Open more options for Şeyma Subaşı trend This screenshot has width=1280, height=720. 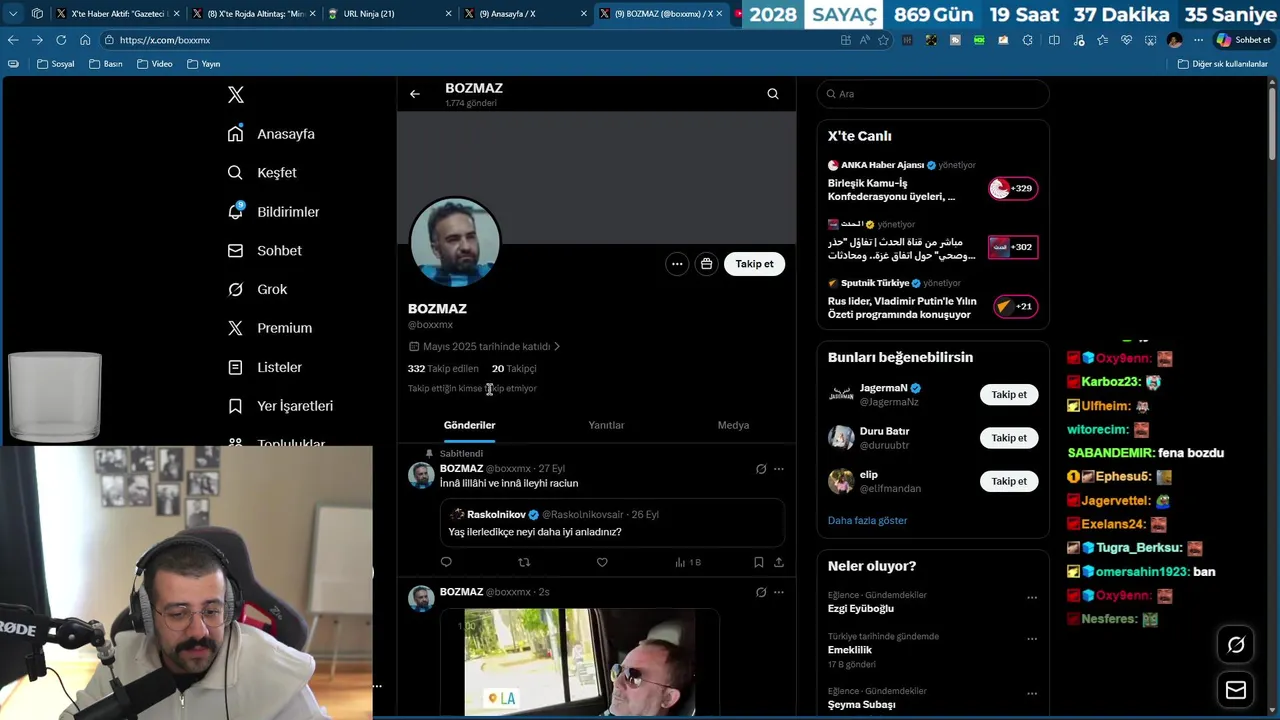1032,694
